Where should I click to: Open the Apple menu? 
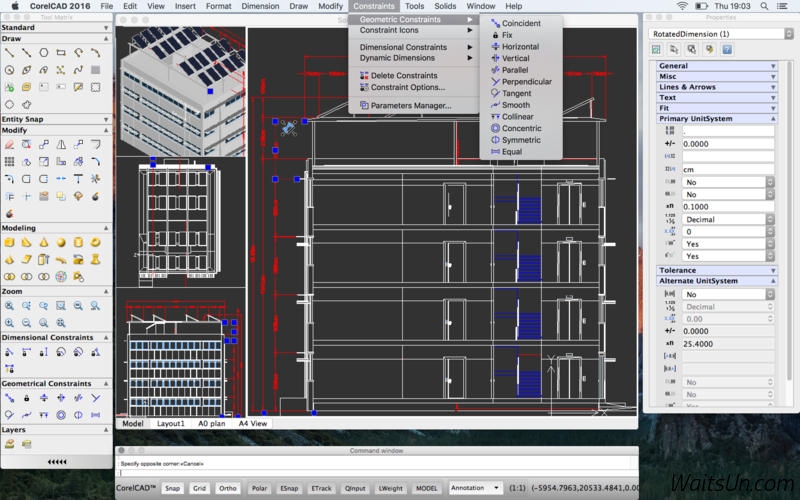[14, 6]
